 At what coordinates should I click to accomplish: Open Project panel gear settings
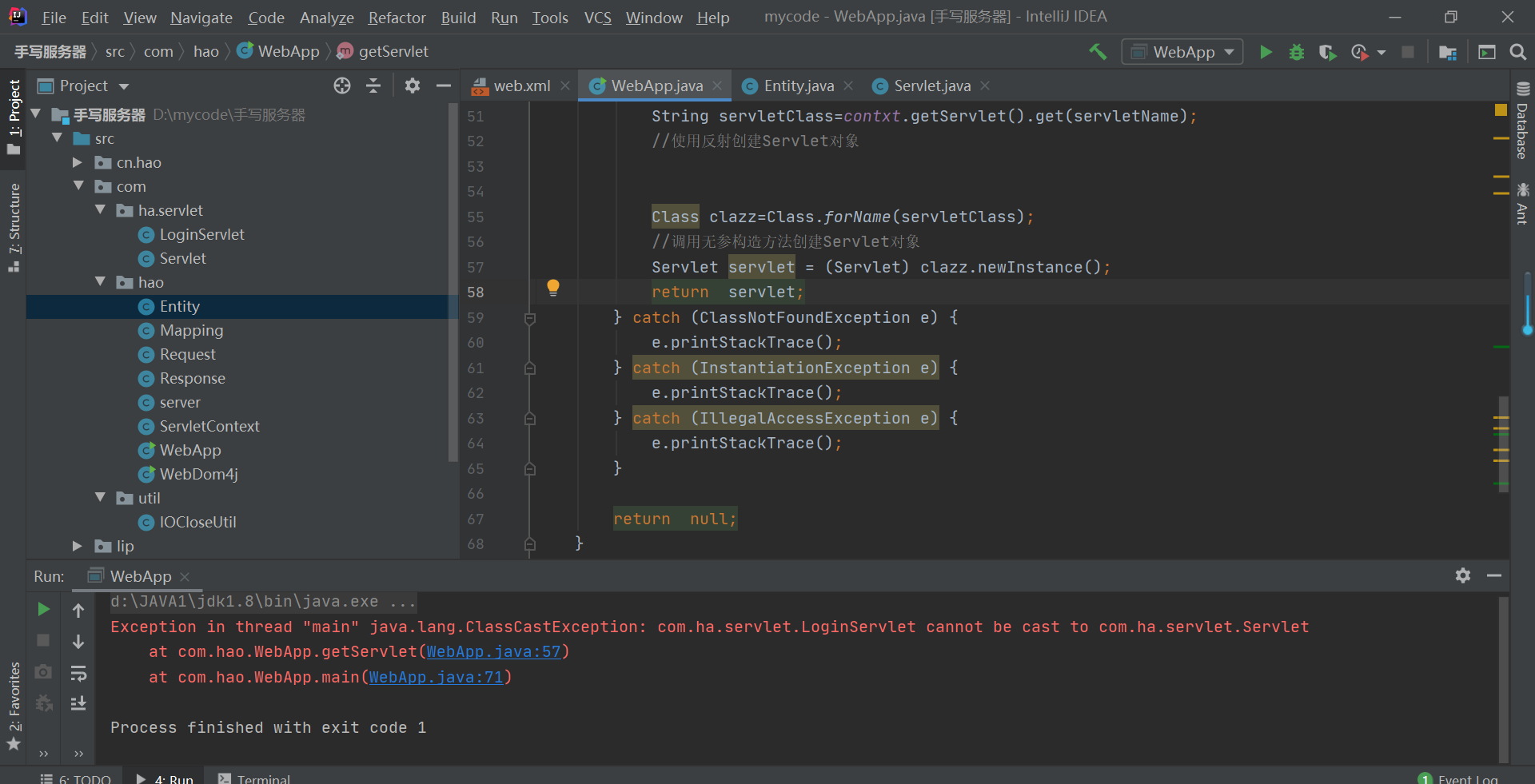point(413,86)
